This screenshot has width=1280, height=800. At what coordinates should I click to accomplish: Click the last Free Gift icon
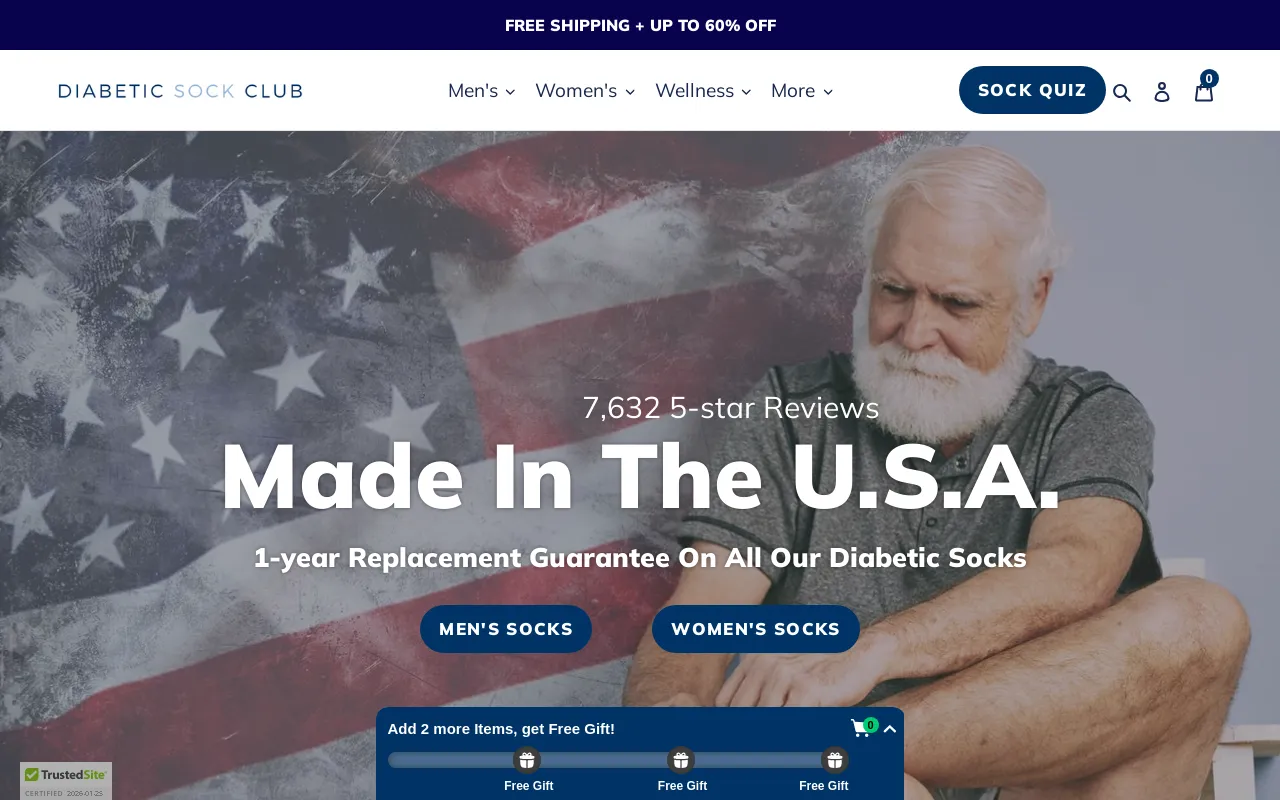[835, 760]
